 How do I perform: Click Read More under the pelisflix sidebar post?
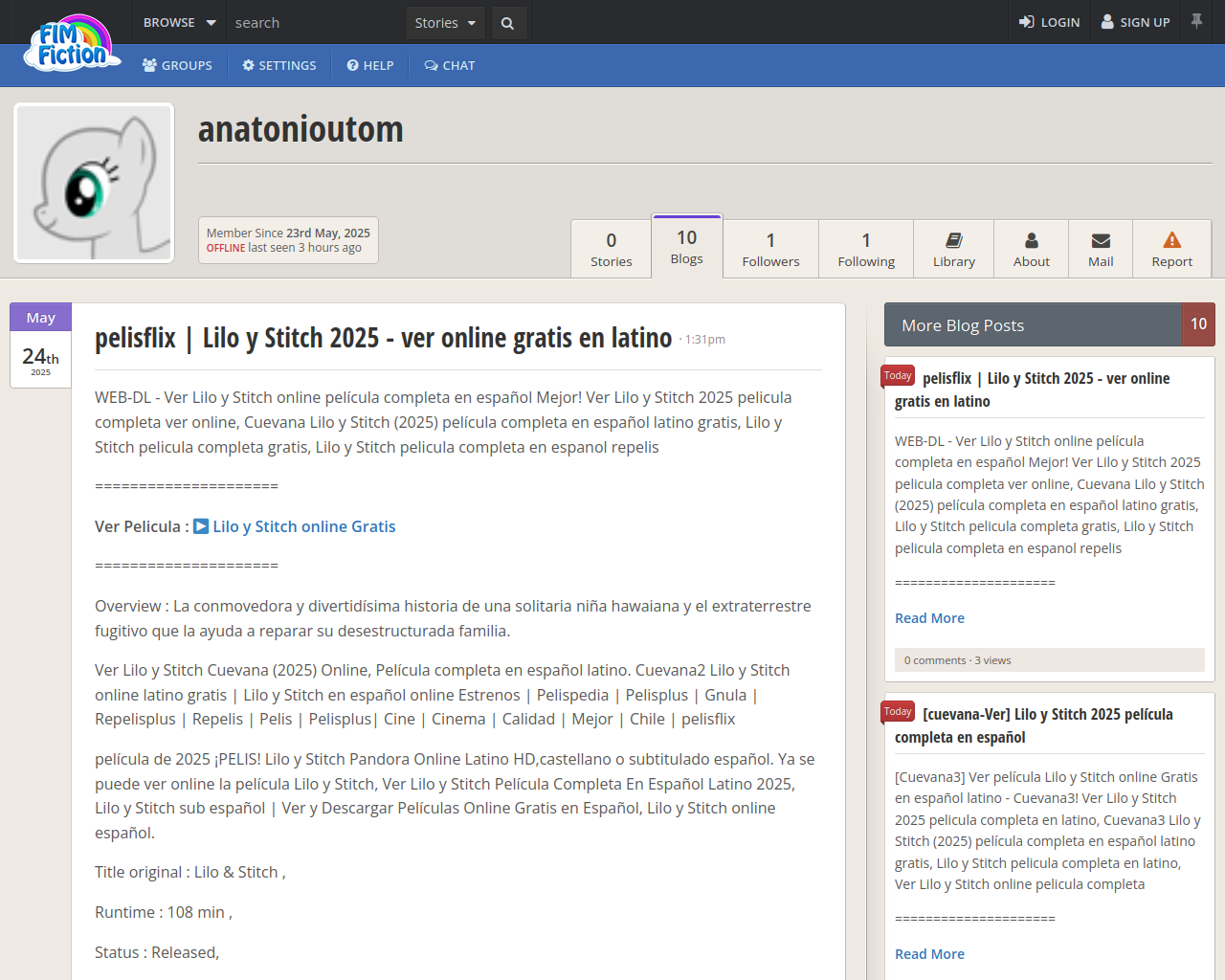[929, 618]
